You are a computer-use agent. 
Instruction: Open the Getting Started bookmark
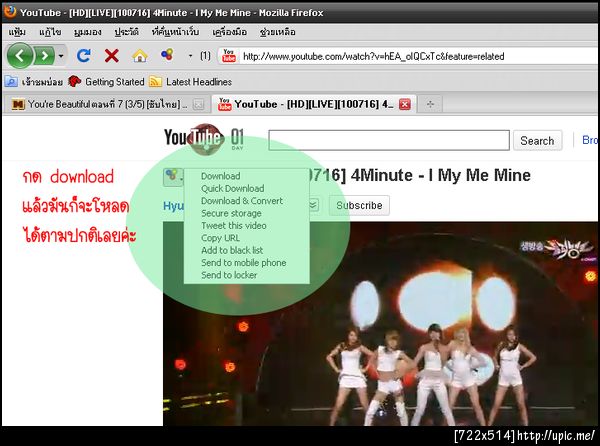tap(106, 81)
